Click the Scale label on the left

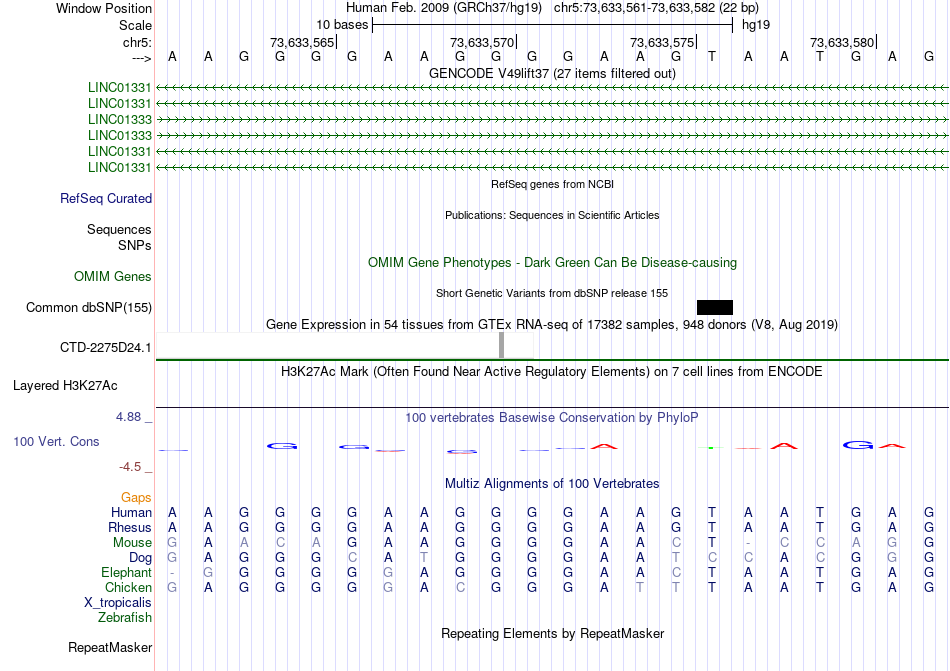(x=135, y=25)
